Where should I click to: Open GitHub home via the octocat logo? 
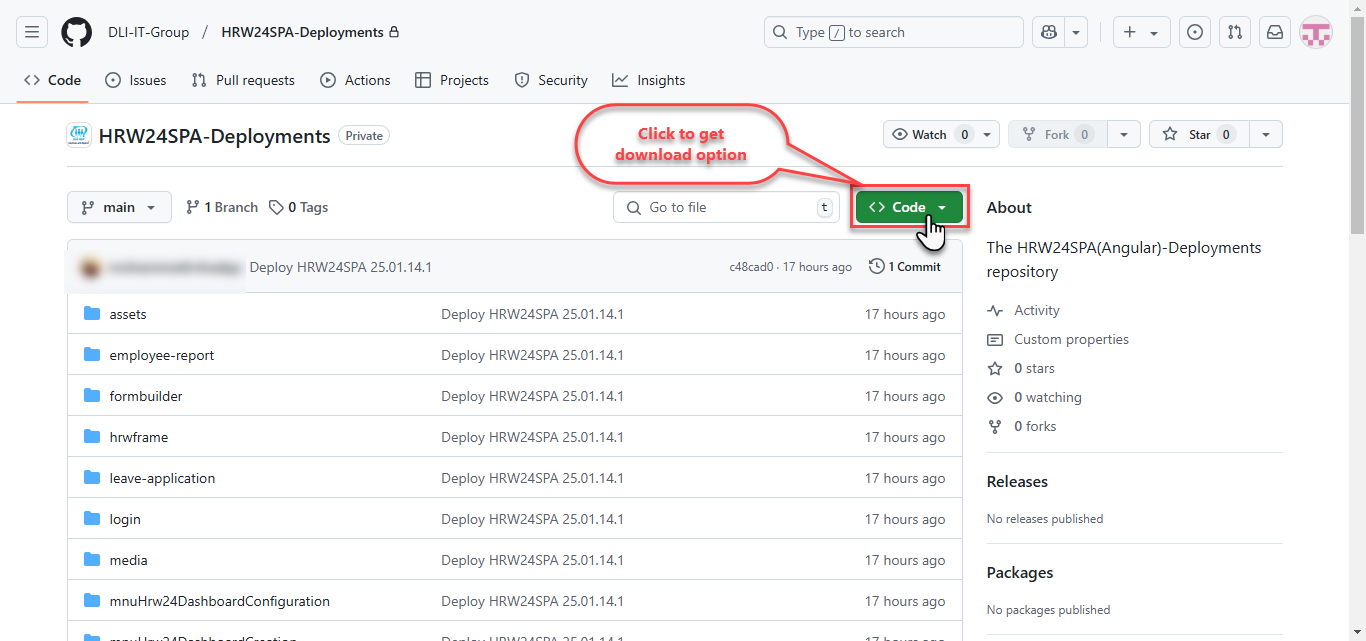click(76, 31)
